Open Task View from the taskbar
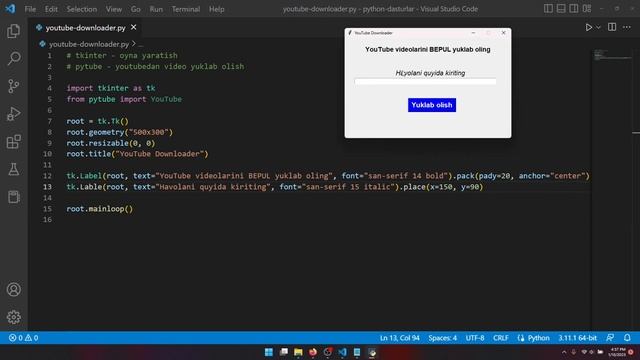 pyautogui.click(x=283, y=352)
